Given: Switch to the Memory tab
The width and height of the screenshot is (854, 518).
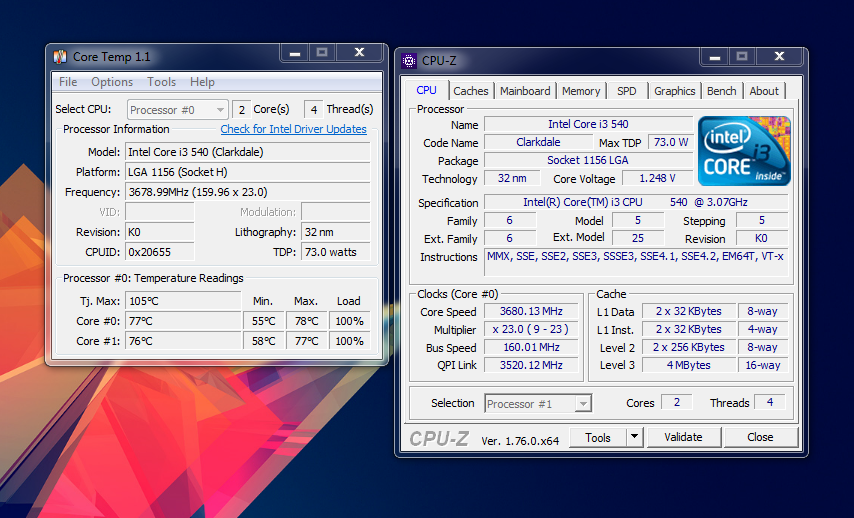Looking at the screenshot, I should pyautogui.click(x=581, y=91).
